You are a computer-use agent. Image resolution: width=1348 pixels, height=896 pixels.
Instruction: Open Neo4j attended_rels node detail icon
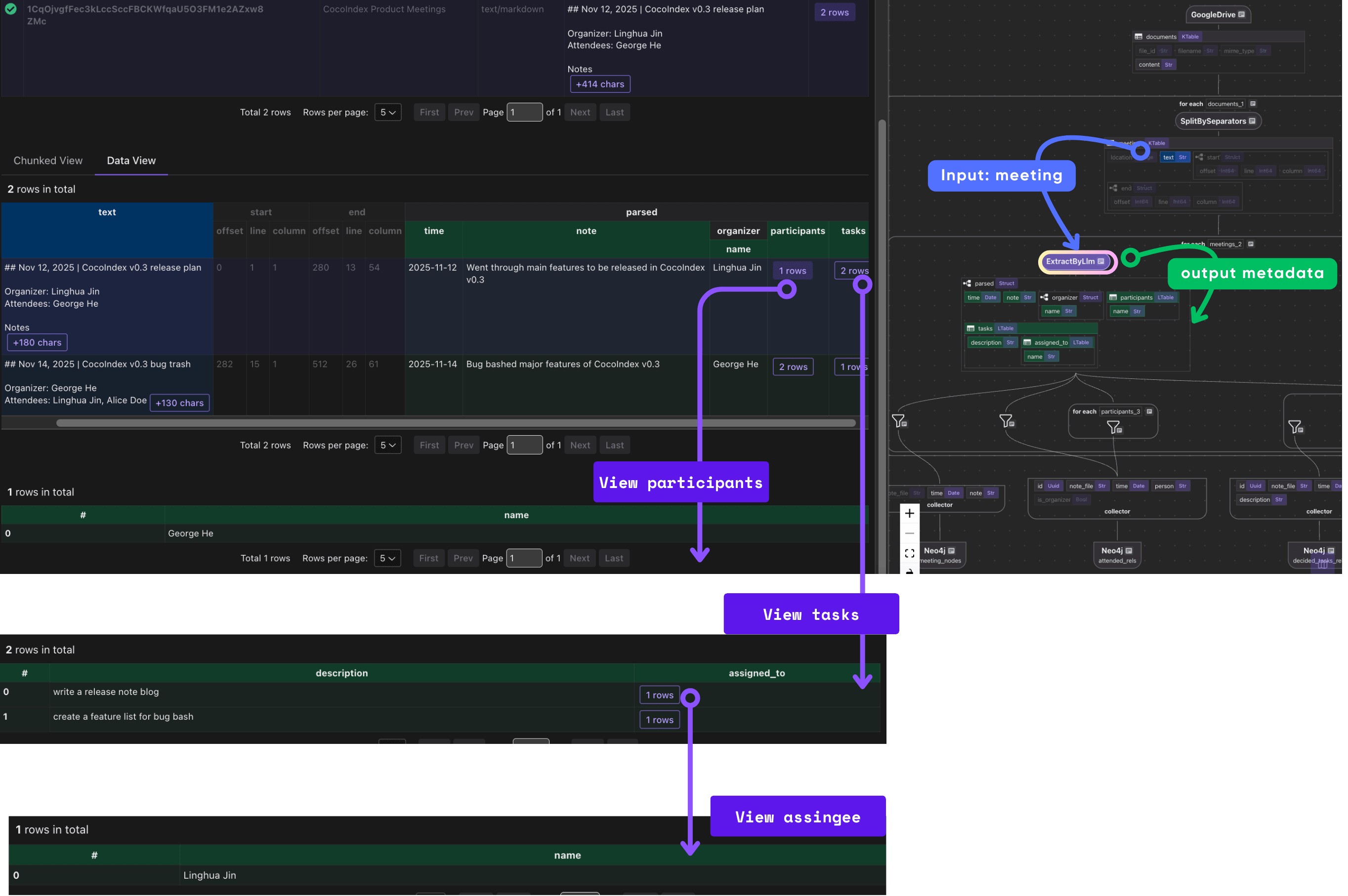pos(1129,550)
